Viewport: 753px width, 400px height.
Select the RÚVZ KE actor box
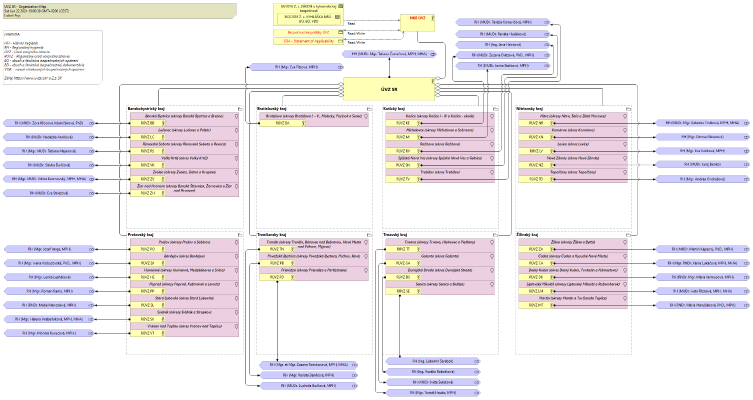[x=403, y=123]
